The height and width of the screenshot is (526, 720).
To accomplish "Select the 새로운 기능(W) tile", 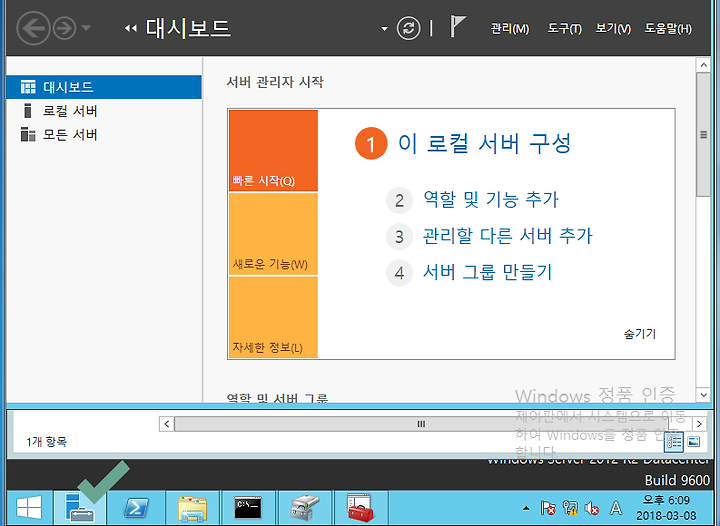I will [273, 234].
